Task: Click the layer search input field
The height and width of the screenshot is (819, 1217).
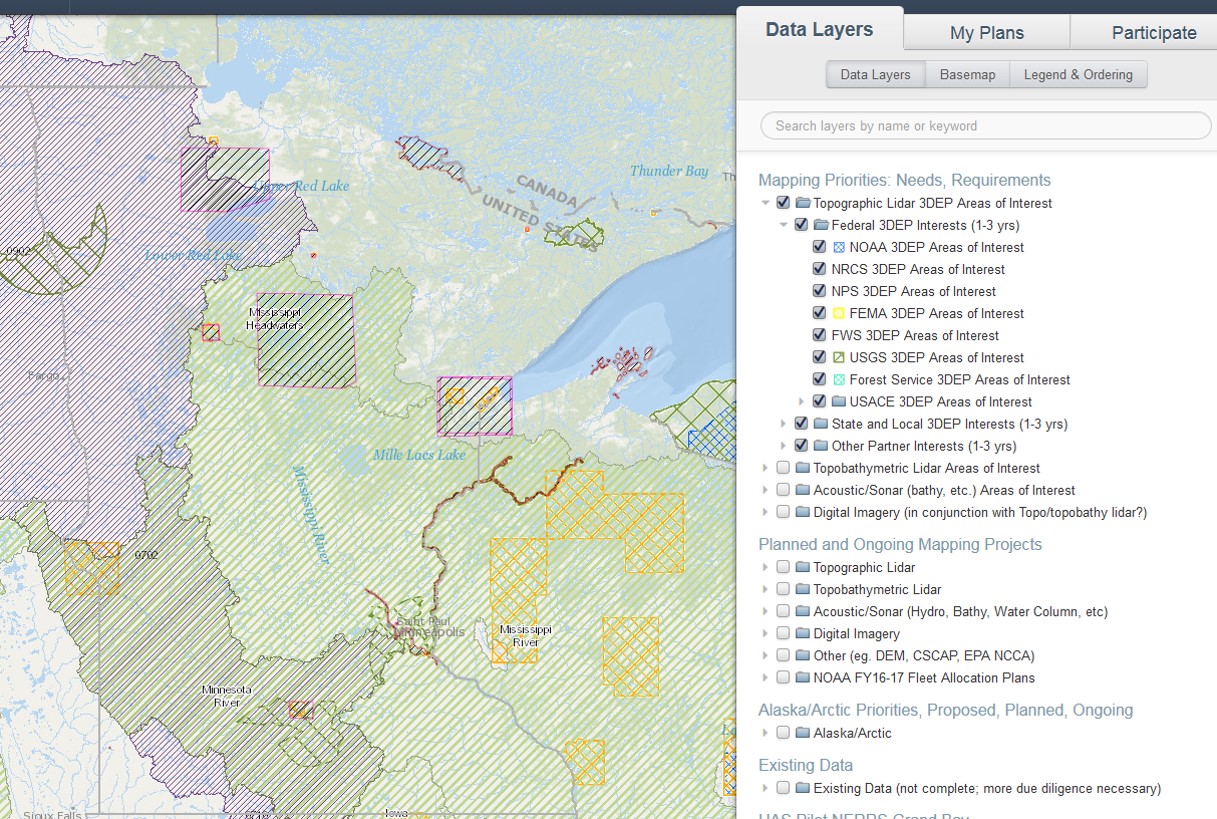Action: coord(986,126)
